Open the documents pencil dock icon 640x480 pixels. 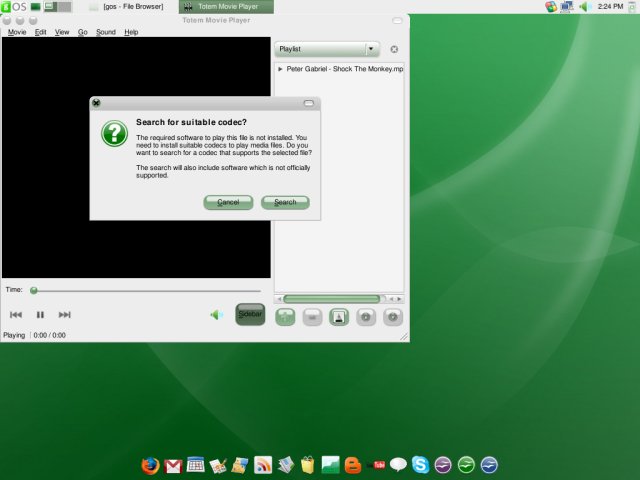tap(218, 466)
